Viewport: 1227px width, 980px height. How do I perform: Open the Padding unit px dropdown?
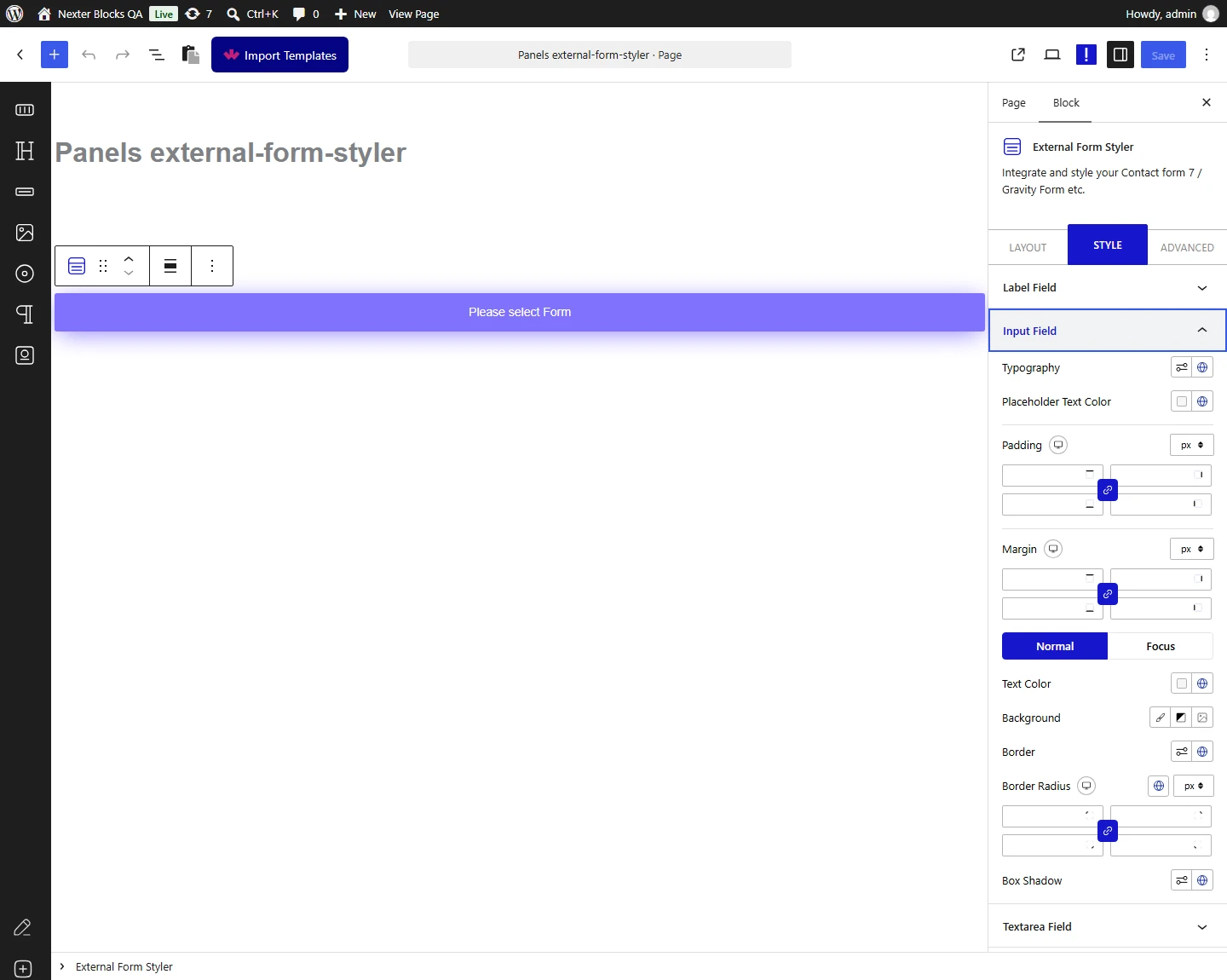click(x=1192, y=445)
